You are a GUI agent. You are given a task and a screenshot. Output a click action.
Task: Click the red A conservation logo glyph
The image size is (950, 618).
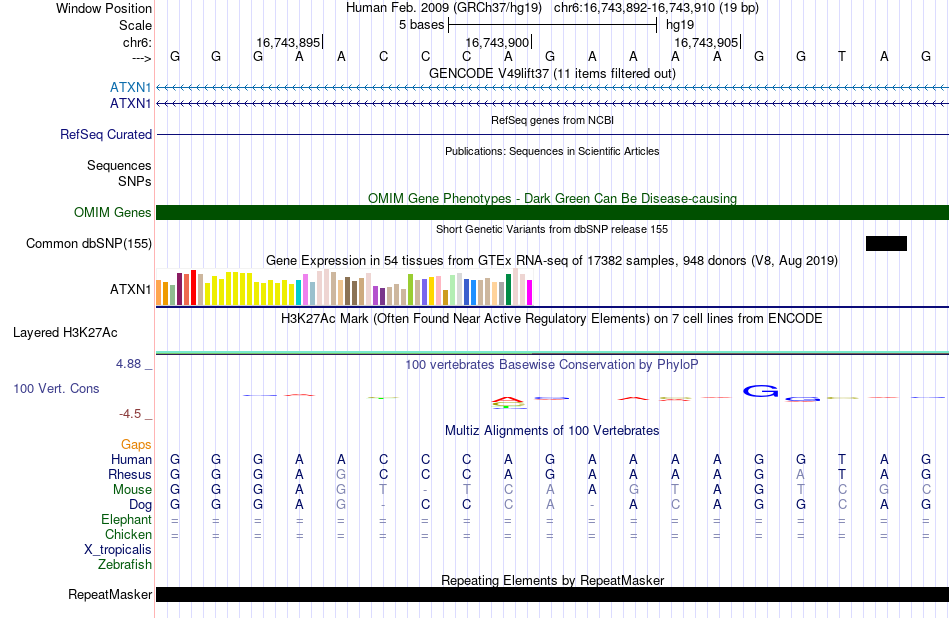[508, 400]
